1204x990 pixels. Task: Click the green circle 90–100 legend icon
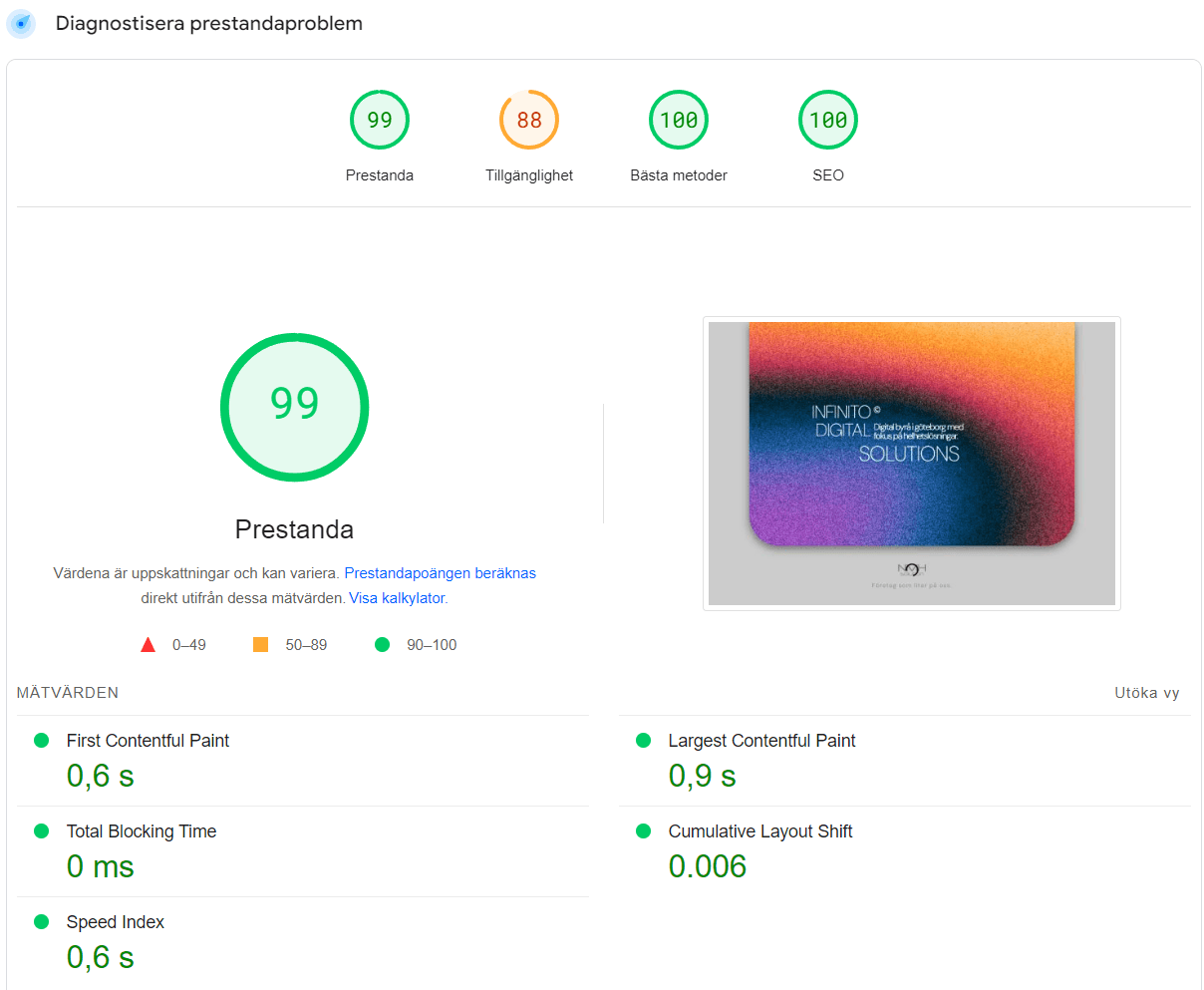(382, 645)
